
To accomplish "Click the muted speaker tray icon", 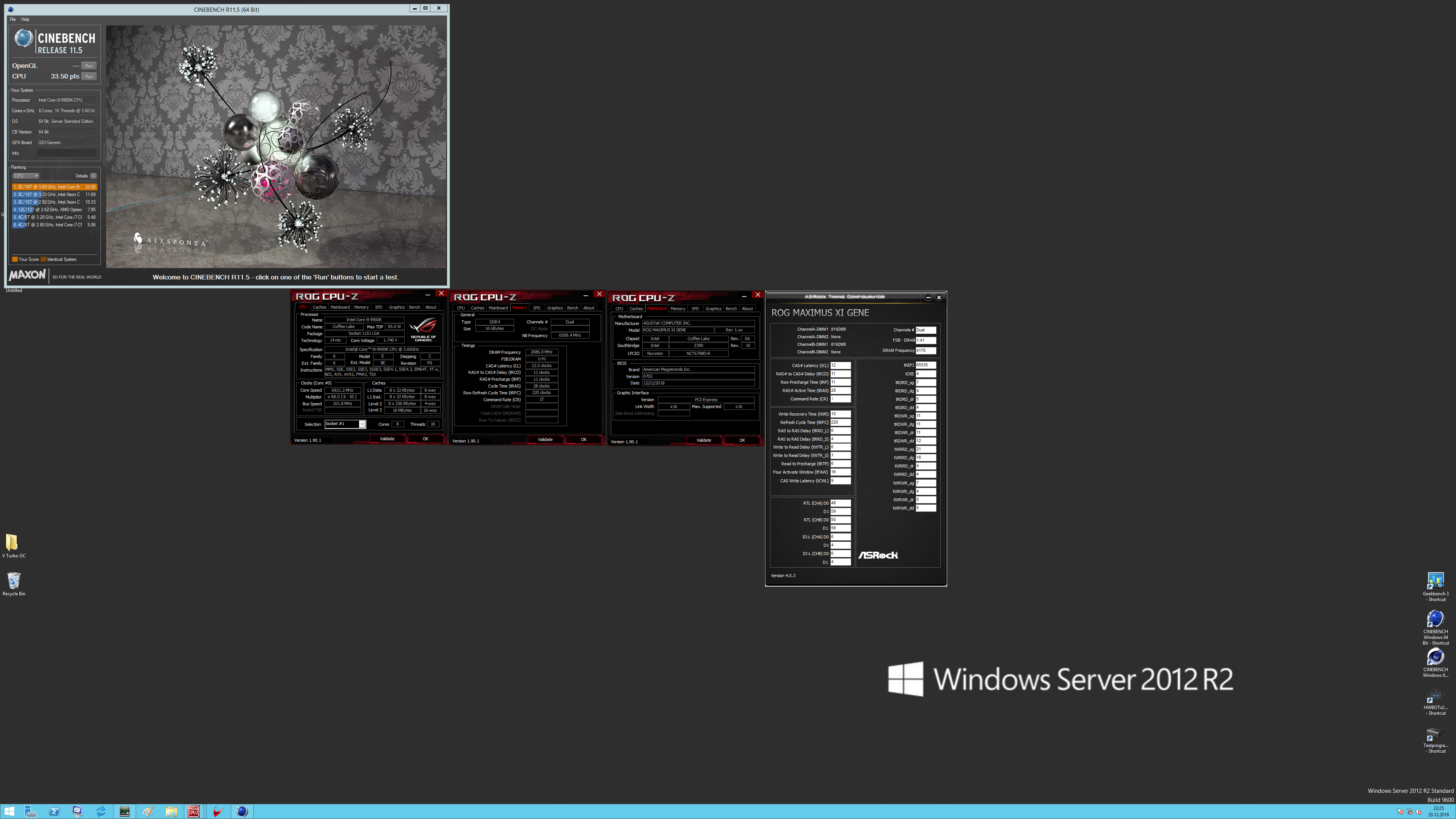I will click(x=1418, y=812).
